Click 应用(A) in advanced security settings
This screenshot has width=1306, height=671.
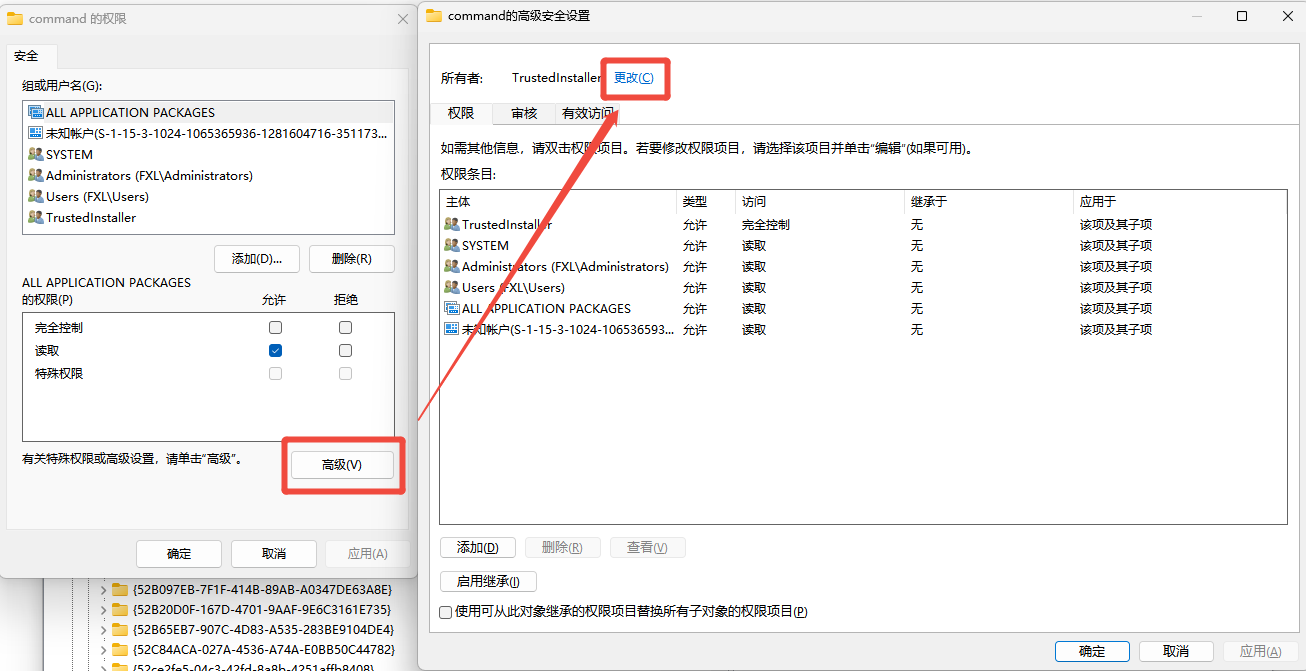click(1260, 651)
